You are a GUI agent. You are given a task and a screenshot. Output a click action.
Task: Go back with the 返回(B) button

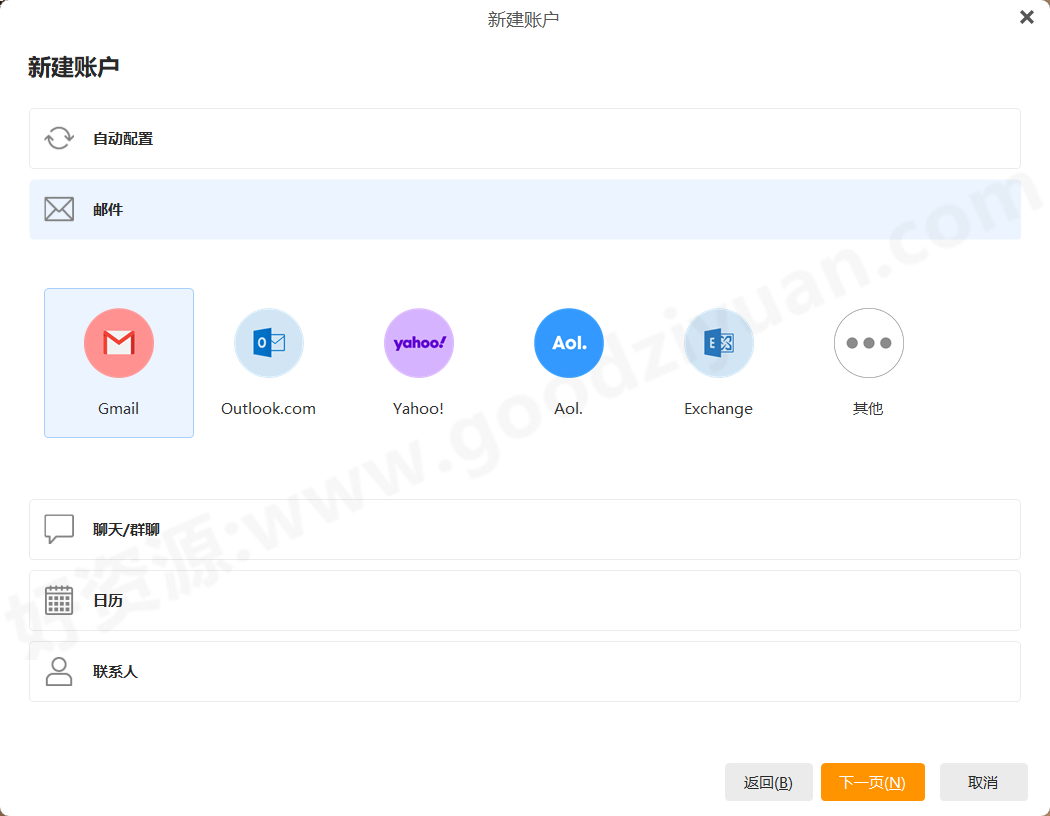[769, 782]
